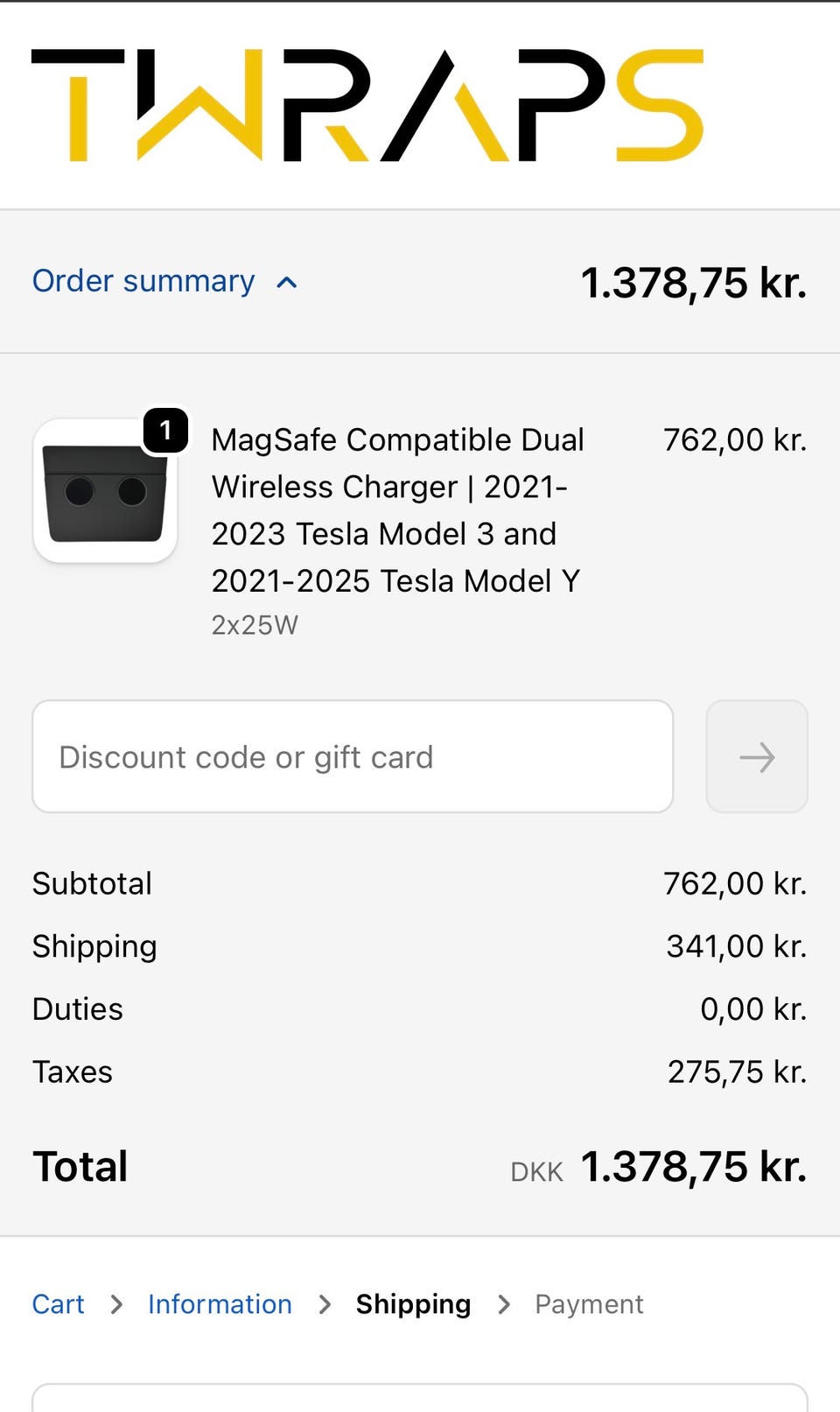Click the chevron before Payment
Screen dimensions: 840x1412
click(x=504, y=1305)
